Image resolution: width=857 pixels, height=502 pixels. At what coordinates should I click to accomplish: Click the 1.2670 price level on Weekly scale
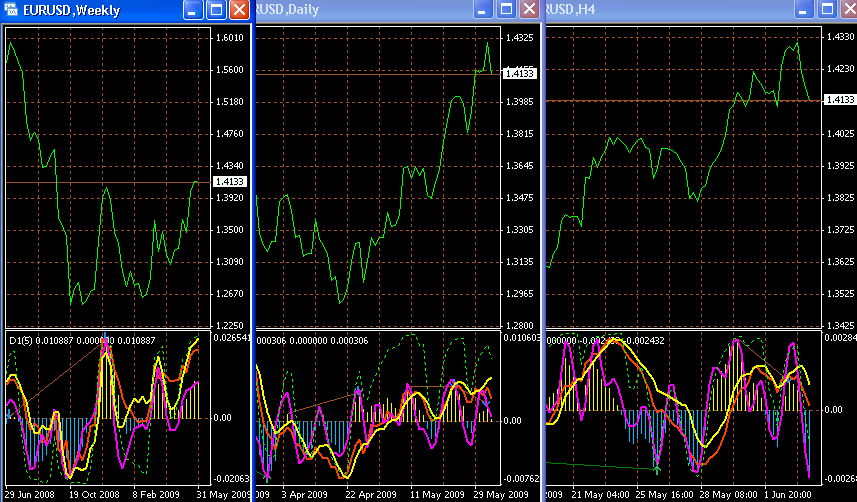(x=230, y=294)
